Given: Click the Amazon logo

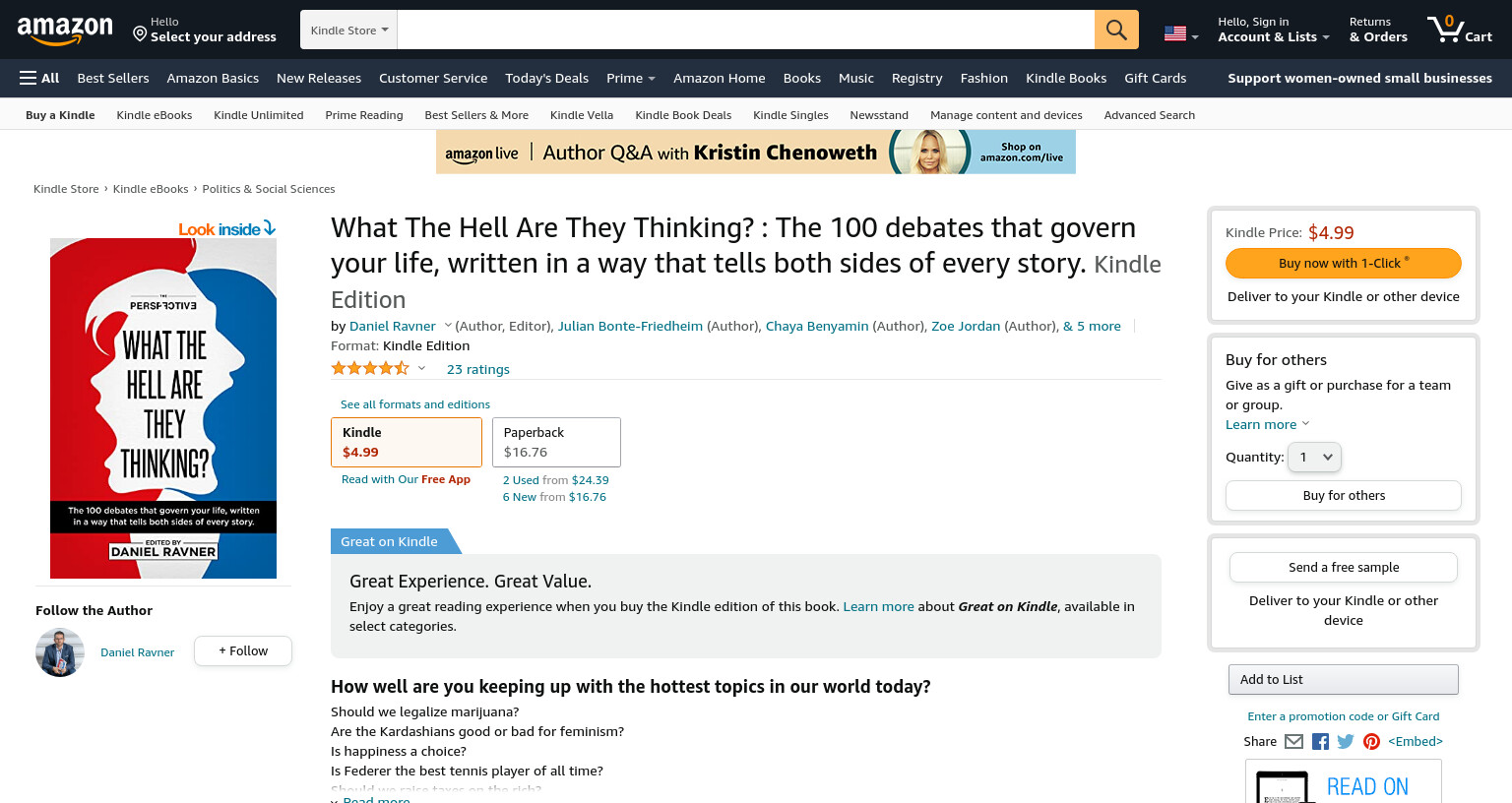Looking at the screenshot, I should [65, 31].
